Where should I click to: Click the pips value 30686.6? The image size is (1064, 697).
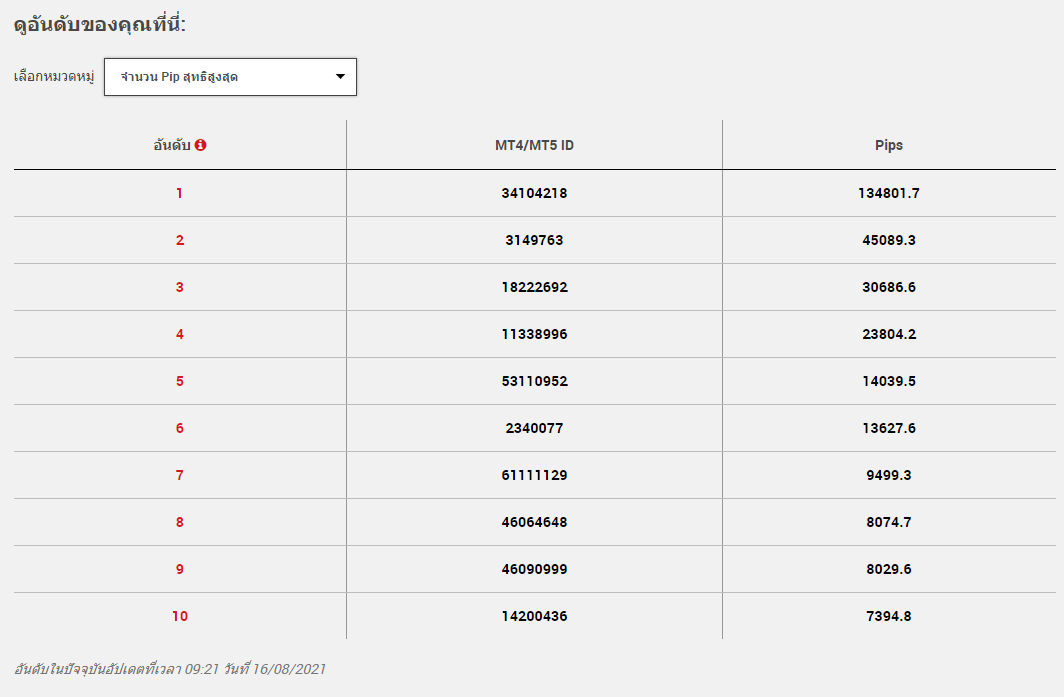(889, 287)
